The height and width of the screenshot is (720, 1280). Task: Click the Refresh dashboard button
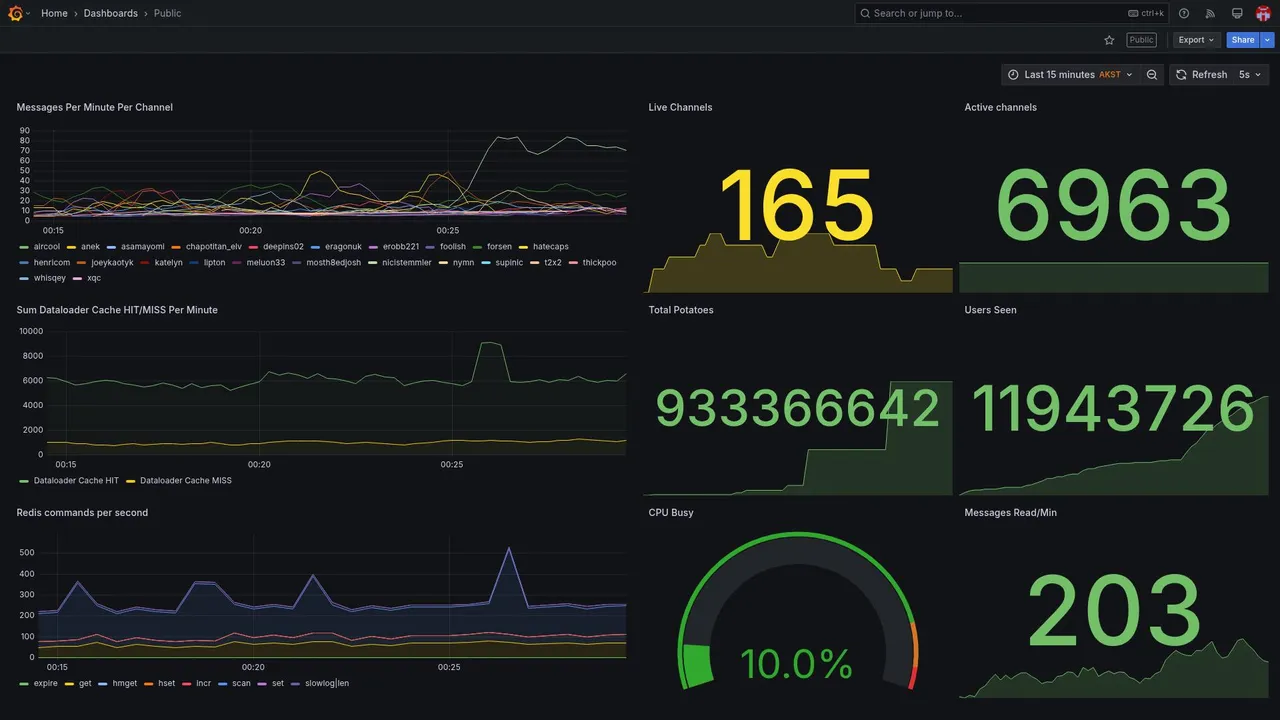coord(1200,75)
